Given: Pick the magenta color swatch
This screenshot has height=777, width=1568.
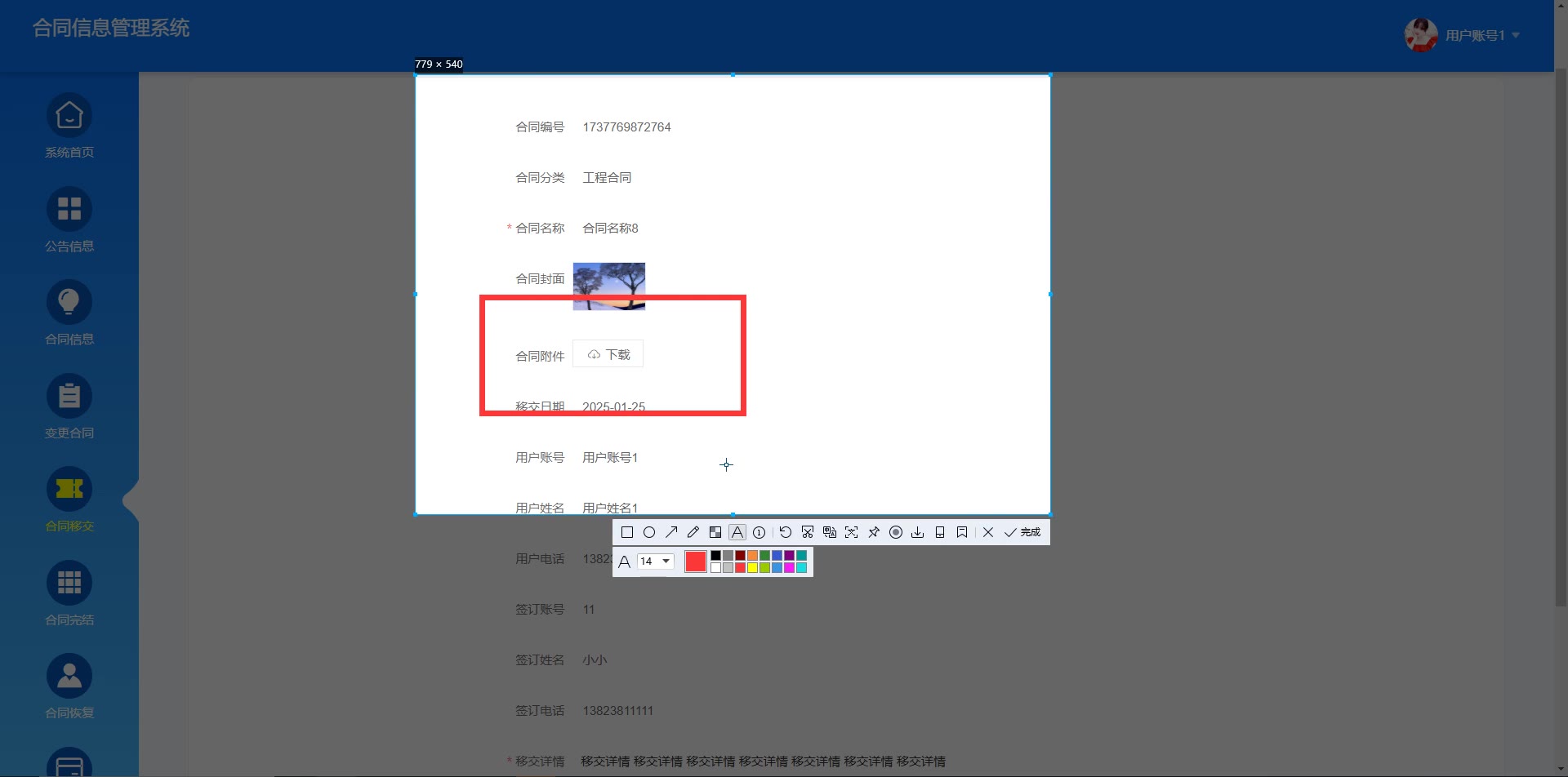Looking at the screenshot, I should (x=789, y=568).
